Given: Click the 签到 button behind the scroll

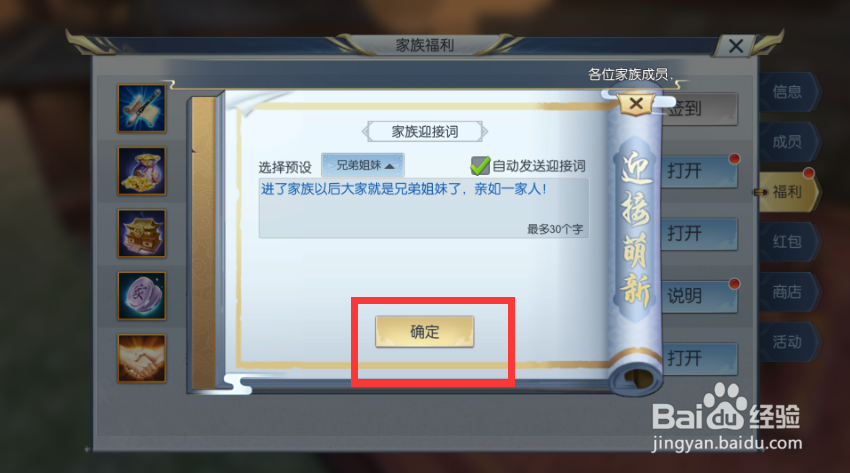Looking at the screenshot, I should (x=700, y=109).
